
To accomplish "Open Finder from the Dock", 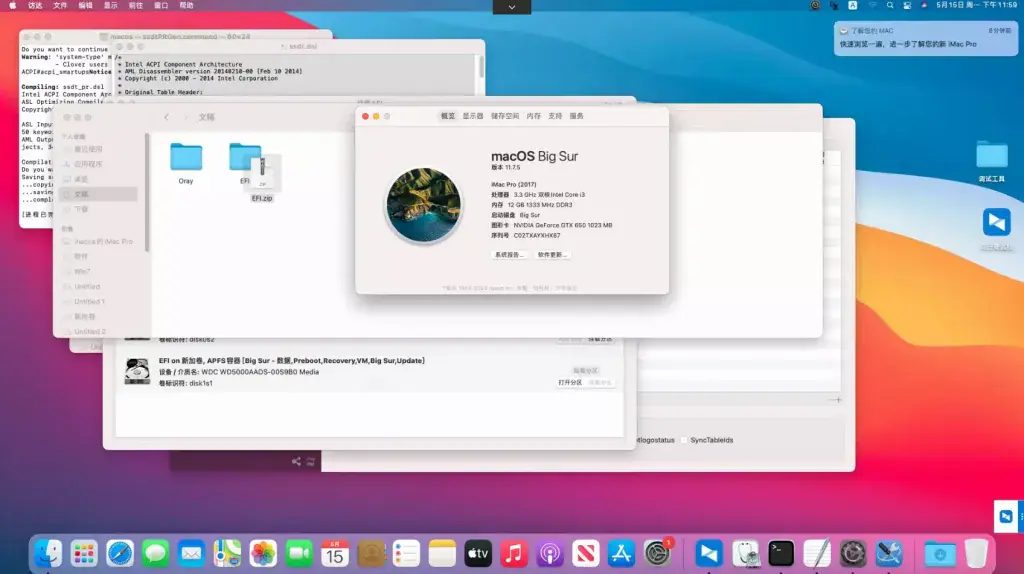I will [48, 554].
